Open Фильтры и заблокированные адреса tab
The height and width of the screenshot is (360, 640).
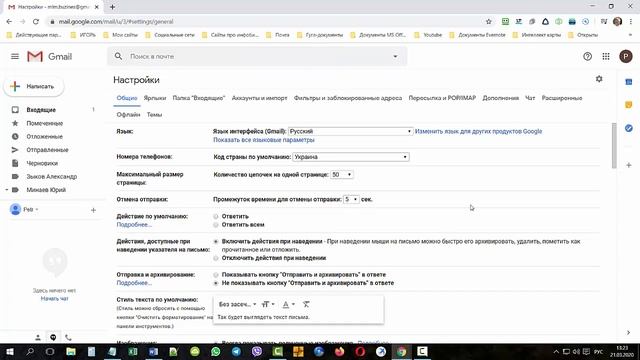(348, 98)
